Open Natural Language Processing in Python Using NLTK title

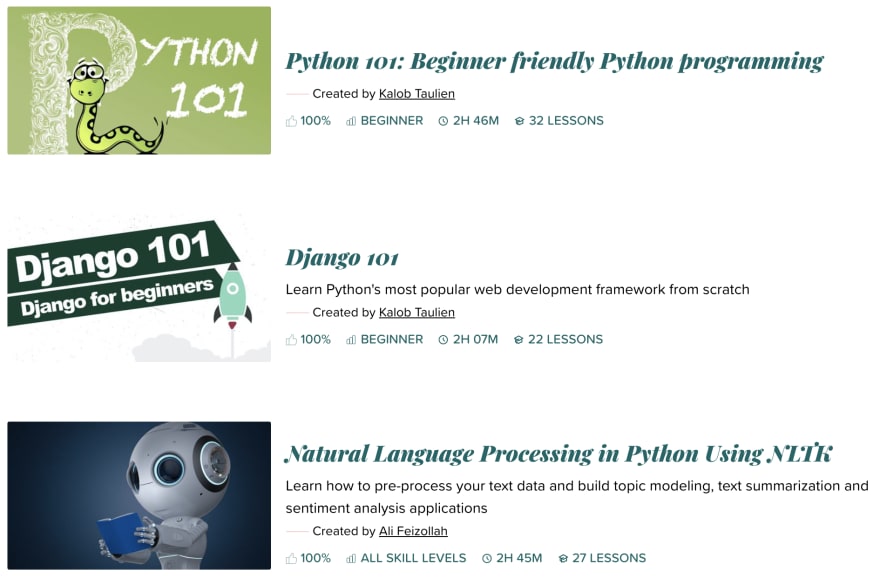point(558,454)
